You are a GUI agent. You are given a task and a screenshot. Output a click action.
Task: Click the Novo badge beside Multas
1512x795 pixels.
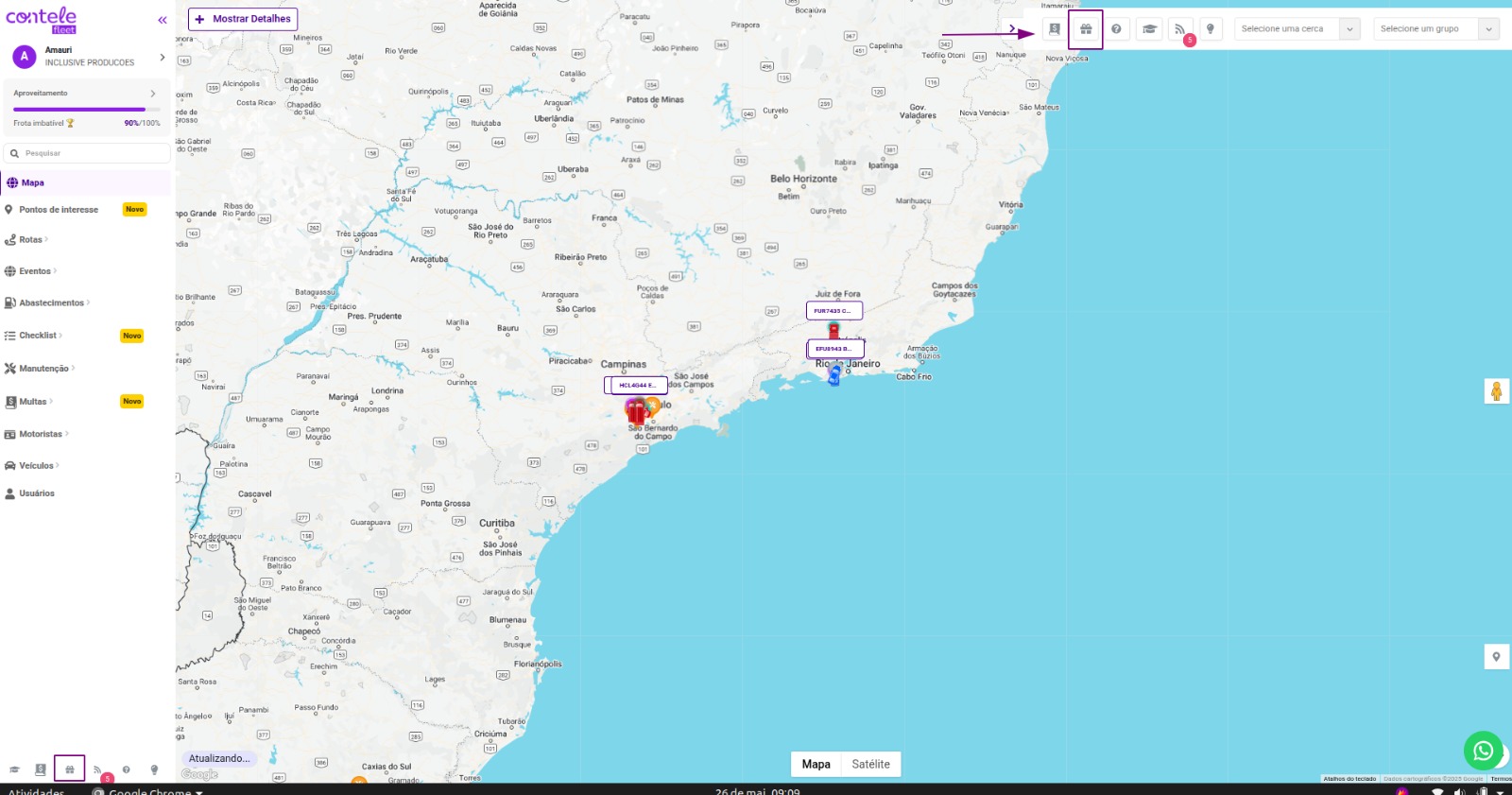click(132, 402)
